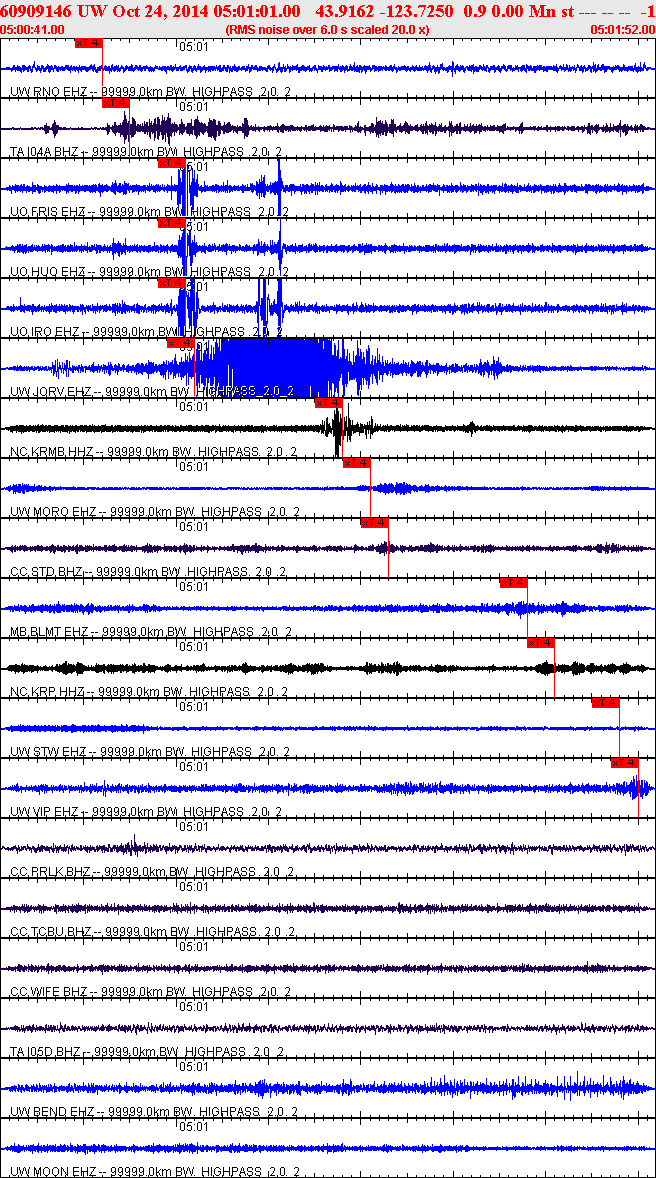
Task: Click the xT 4 pick flag on KRMB trace
Action: [328, 403]
